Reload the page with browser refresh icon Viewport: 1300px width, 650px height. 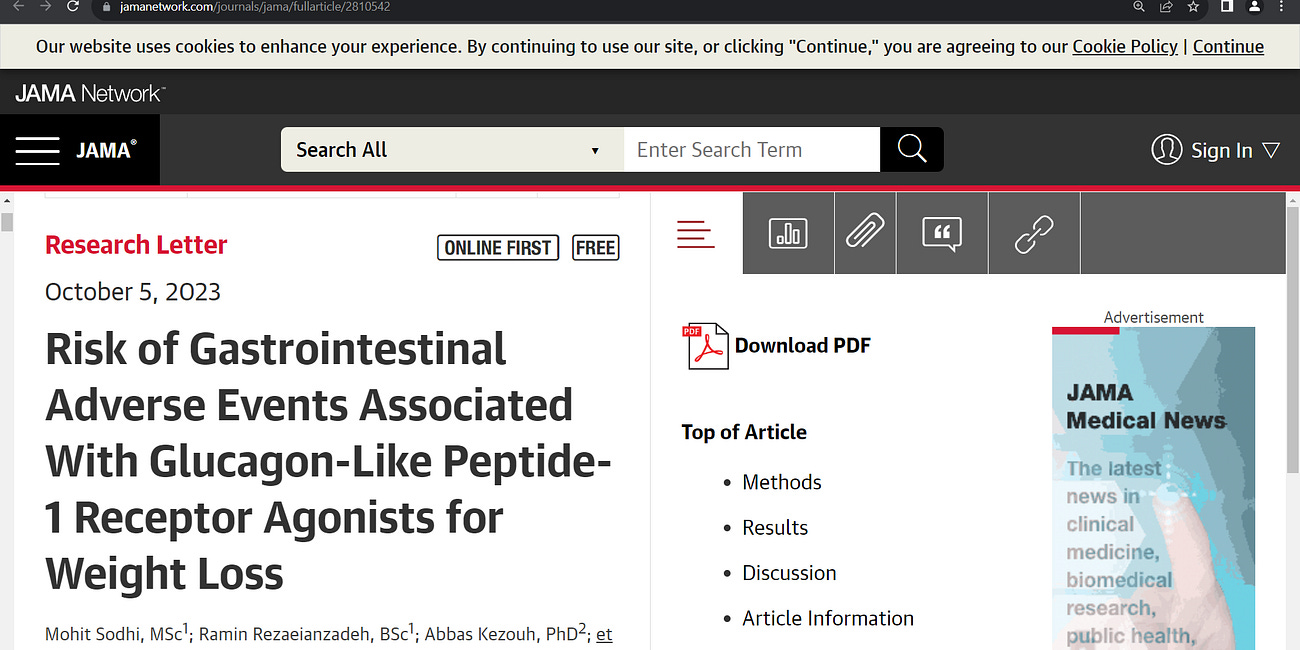73,6
